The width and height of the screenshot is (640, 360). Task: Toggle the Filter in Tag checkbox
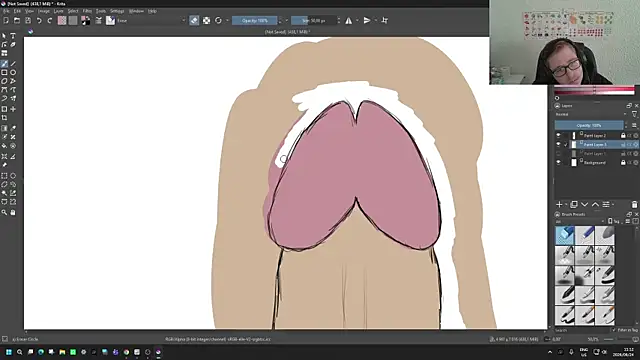pyautogui.click(x=613, y=330)
